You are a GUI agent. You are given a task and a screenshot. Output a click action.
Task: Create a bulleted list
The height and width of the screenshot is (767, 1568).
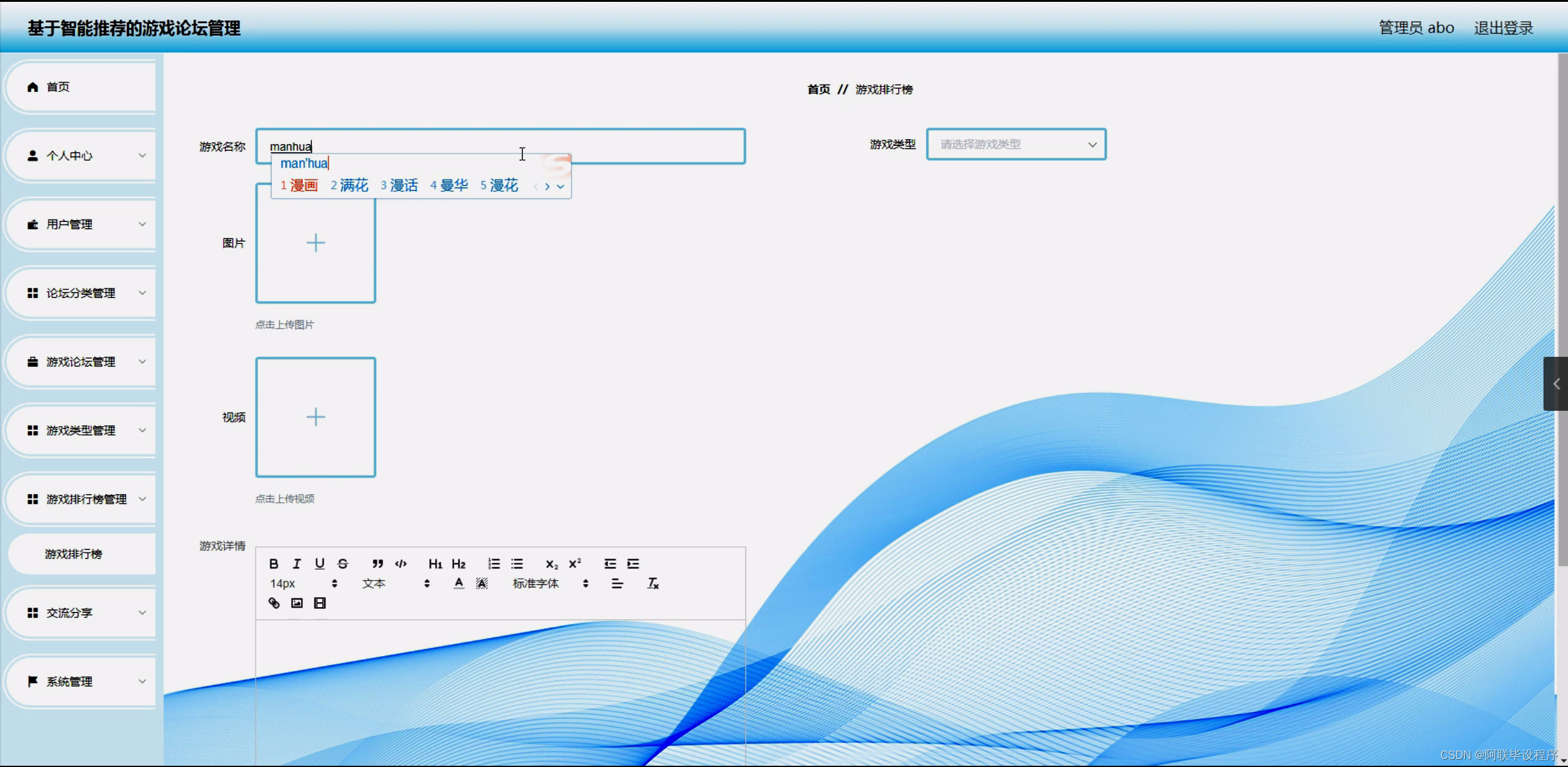pyautogui.click(x=517, y=563)
